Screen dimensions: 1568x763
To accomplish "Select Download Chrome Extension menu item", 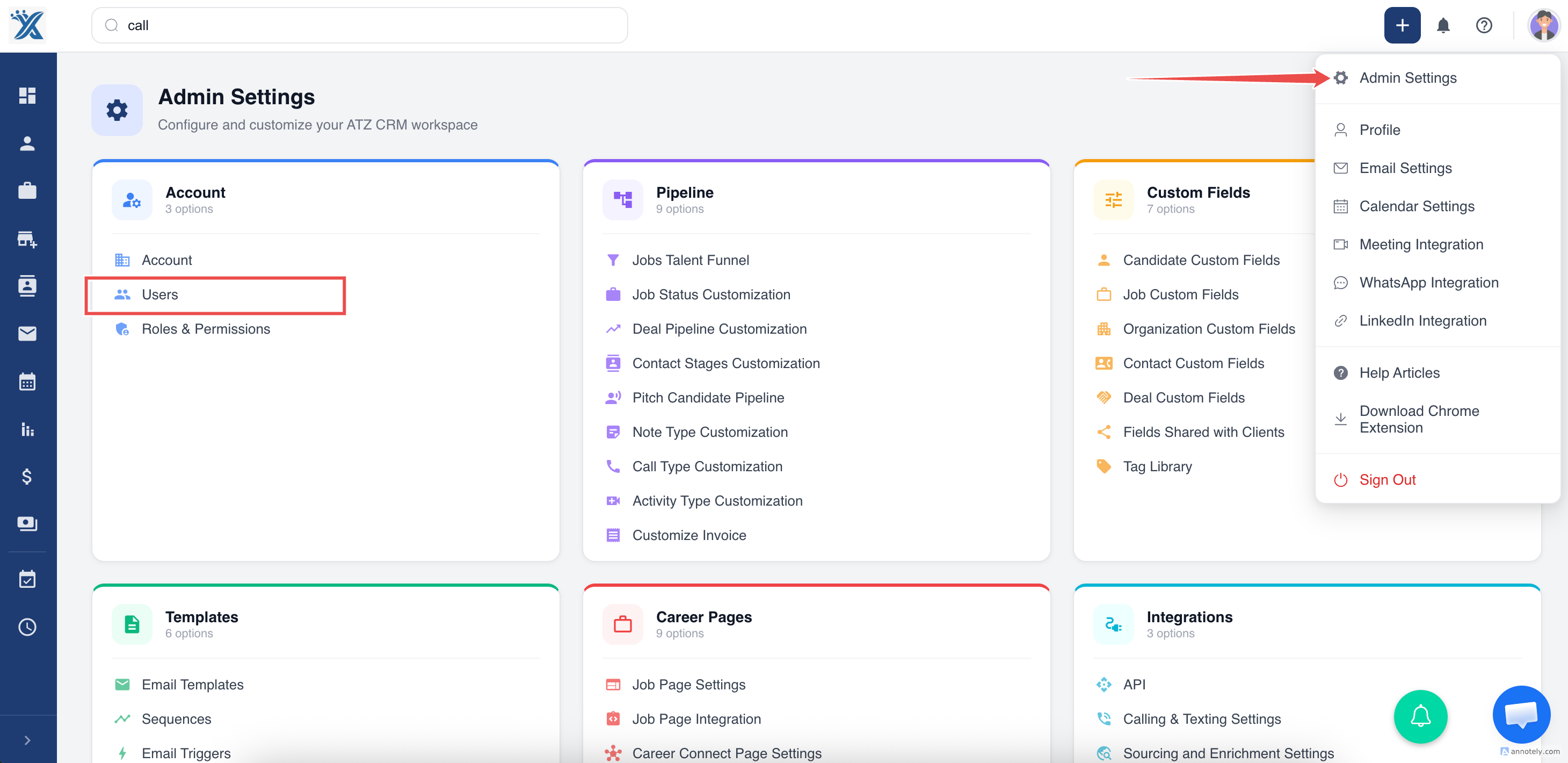I will (x=1437, y=419).
